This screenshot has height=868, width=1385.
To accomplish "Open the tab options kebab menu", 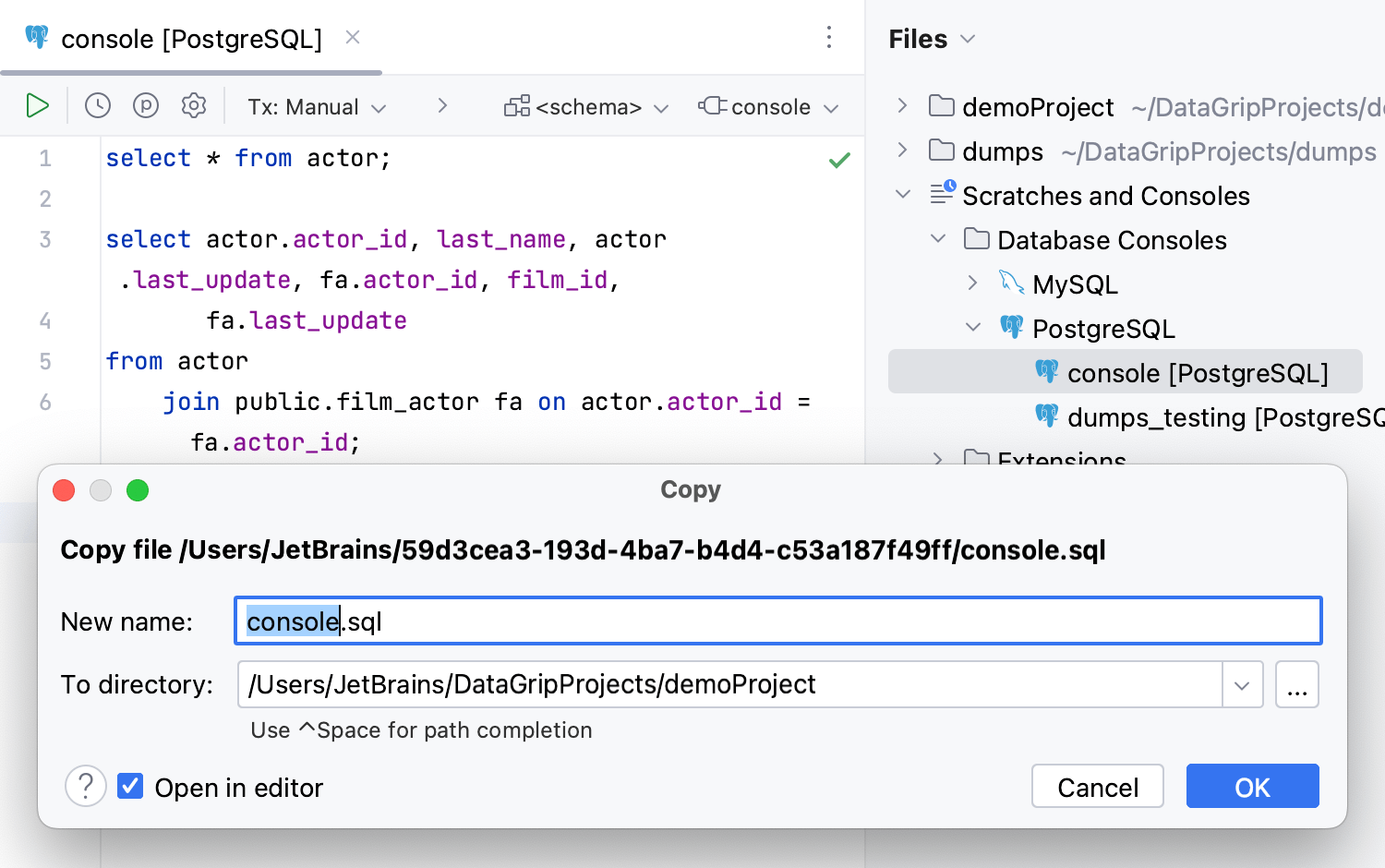I will [x=829, y=37].
